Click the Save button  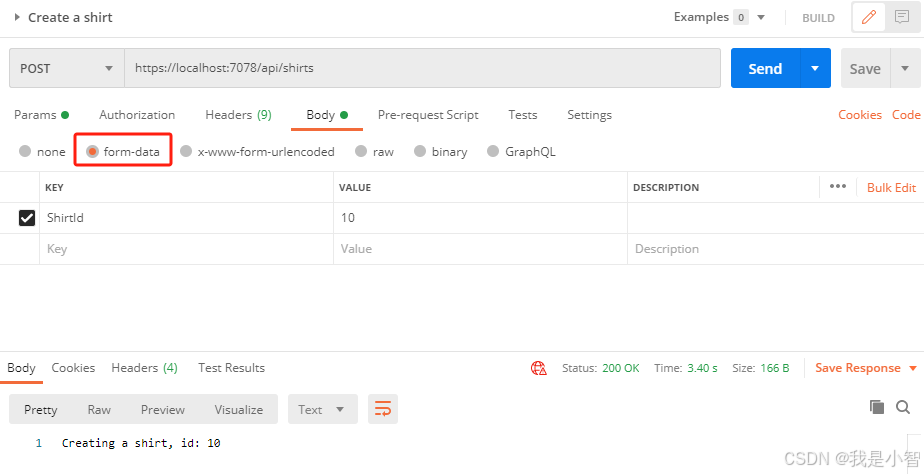coord(865,68)
